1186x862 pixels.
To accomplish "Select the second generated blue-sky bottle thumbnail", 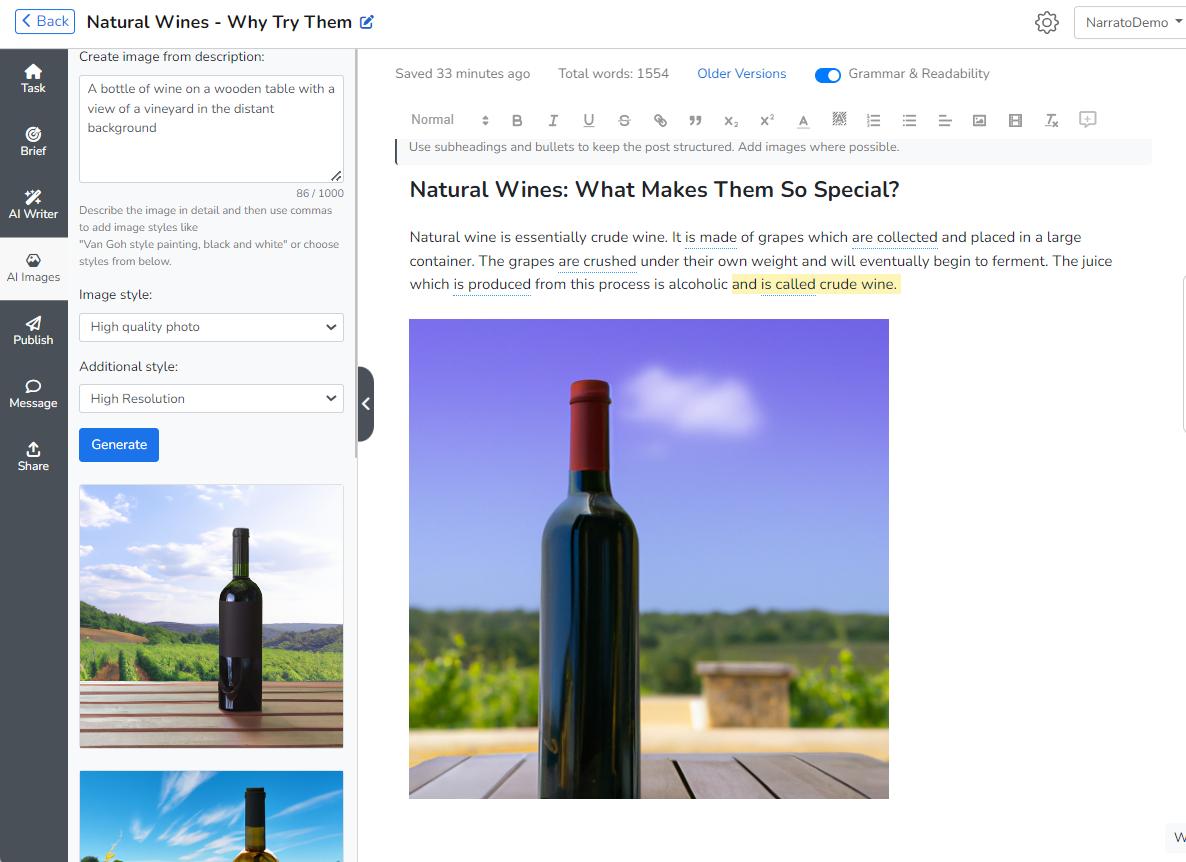I will tap(211, 817).
